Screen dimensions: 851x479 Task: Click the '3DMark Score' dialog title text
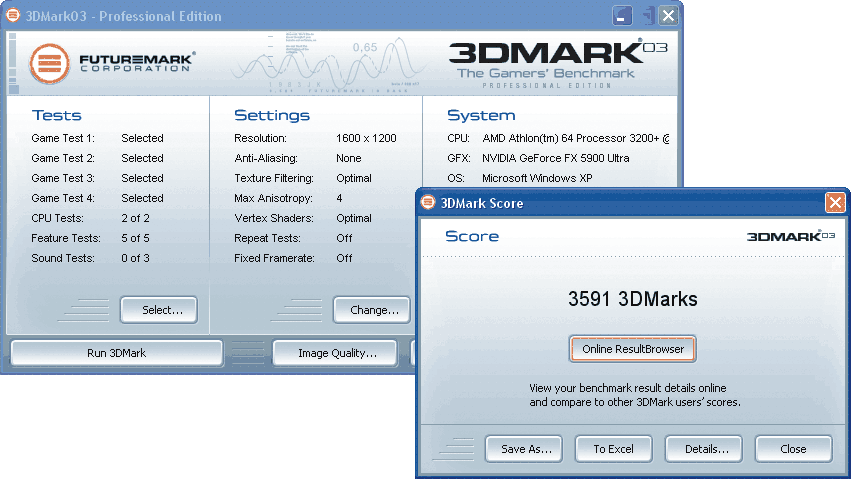click(482, 203)
